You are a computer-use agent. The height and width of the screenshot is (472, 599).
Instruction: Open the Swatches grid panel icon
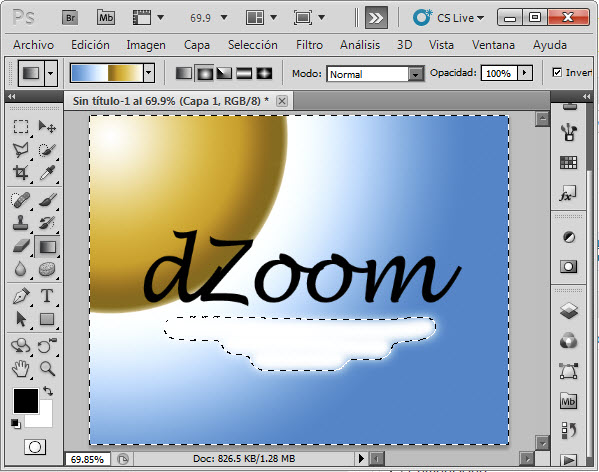point(568,163)
